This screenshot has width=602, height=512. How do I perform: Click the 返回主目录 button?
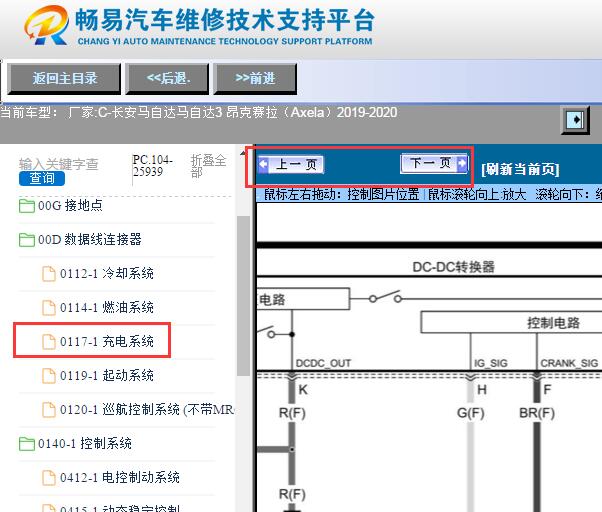pos(64,79)
